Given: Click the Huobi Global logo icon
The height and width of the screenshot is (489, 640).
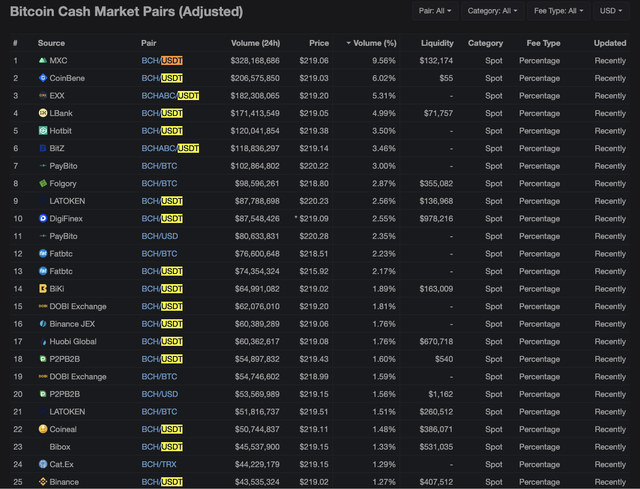Looking at the screenshot, I should (x=43, y=341).
